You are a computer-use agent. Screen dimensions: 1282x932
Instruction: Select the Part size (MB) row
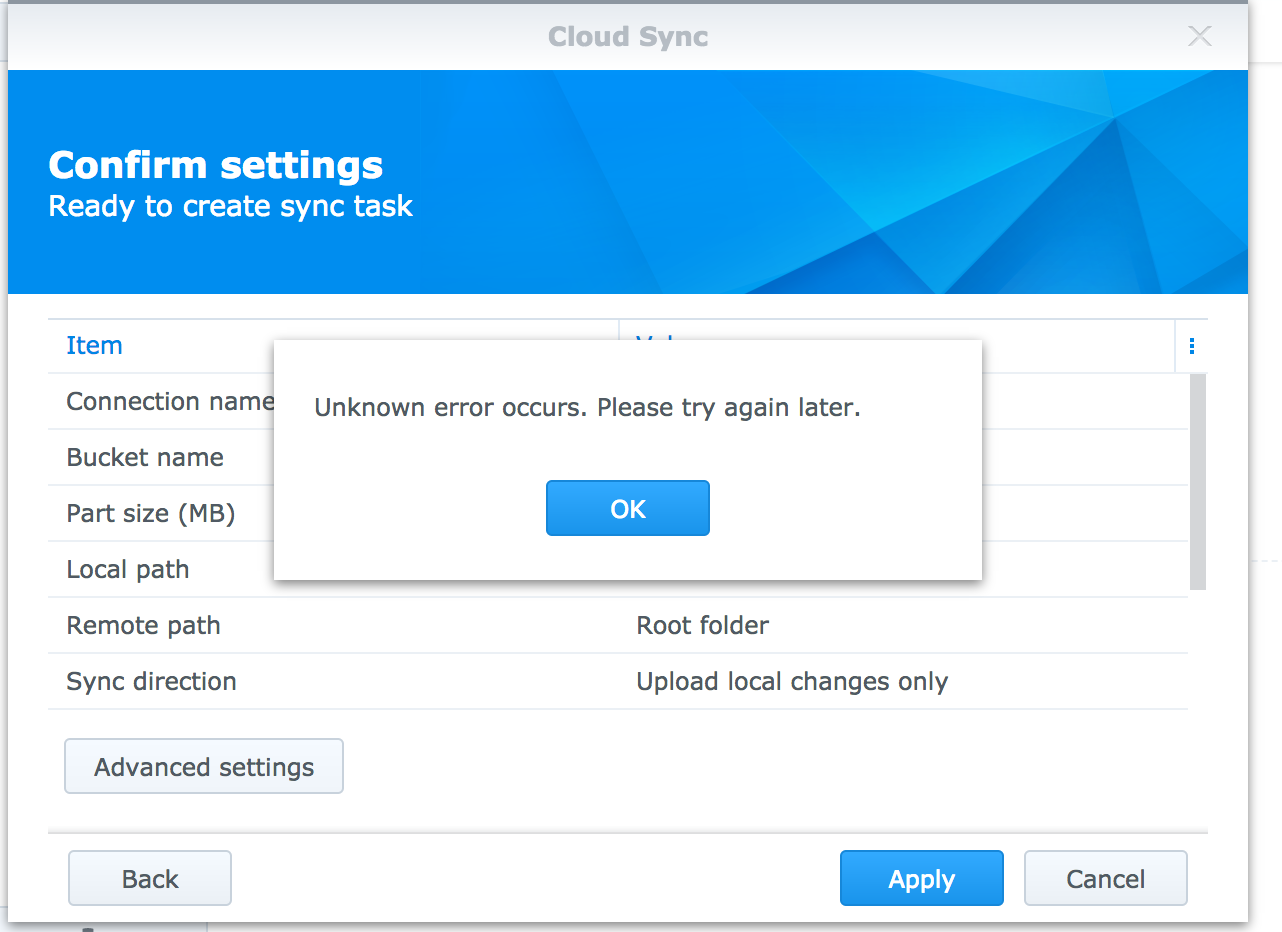151,513
